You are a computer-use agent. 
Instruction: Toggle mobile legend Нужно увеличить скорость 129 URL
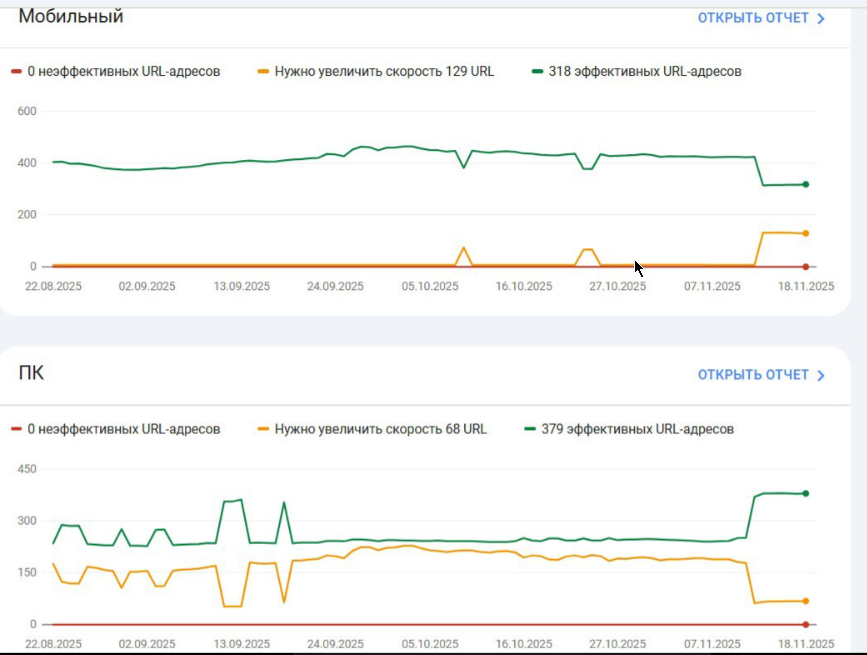pos(376,71)
